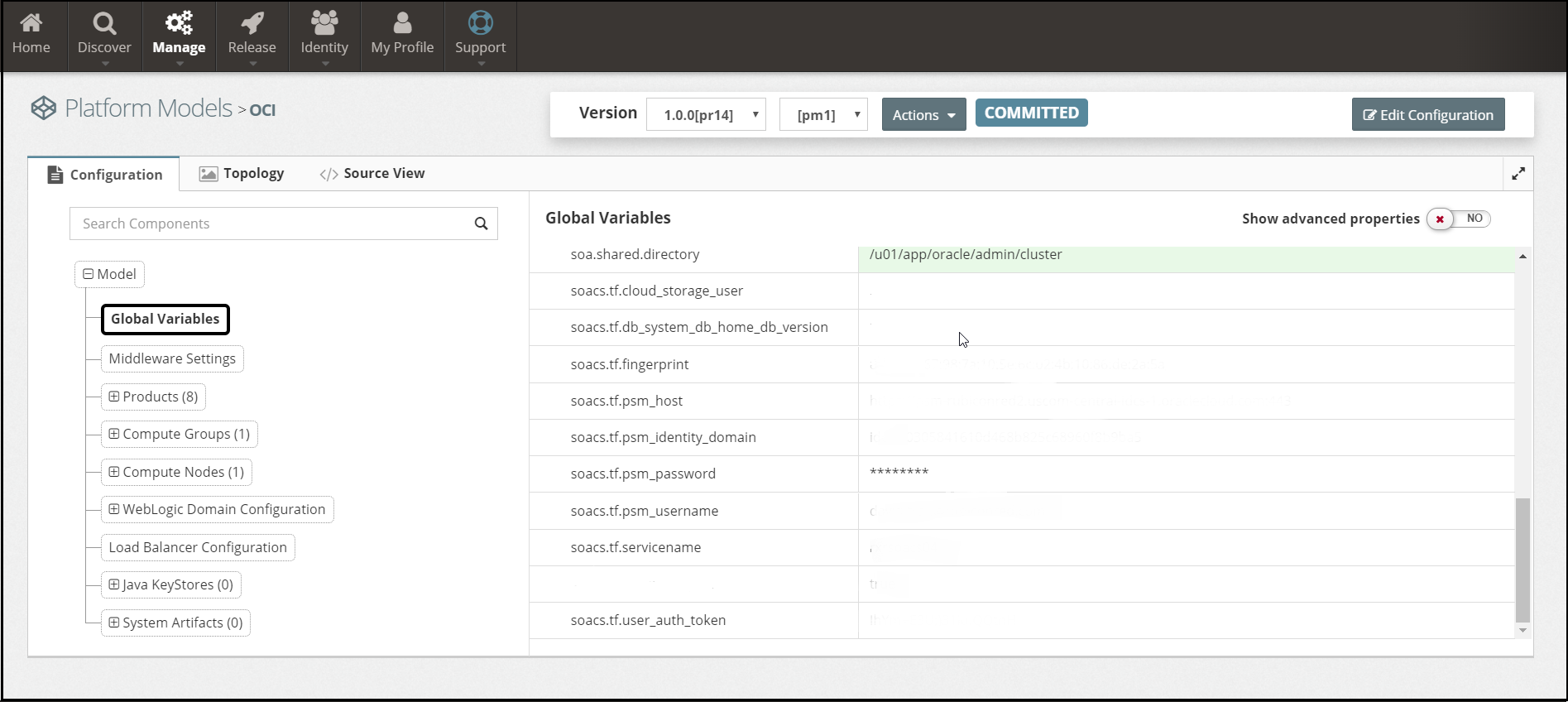Open the Support lifebuoy icon menu
This screenshot has height=702, width=1568.
pyautogui.click(x=480, y=23)
